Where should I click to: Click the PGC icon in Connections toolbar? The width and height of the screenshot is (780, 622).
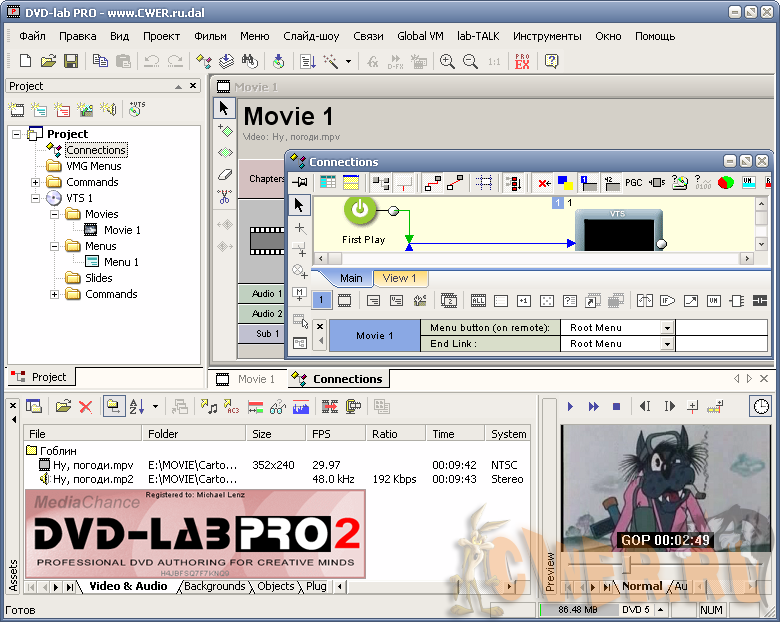(x=633, y=183)
